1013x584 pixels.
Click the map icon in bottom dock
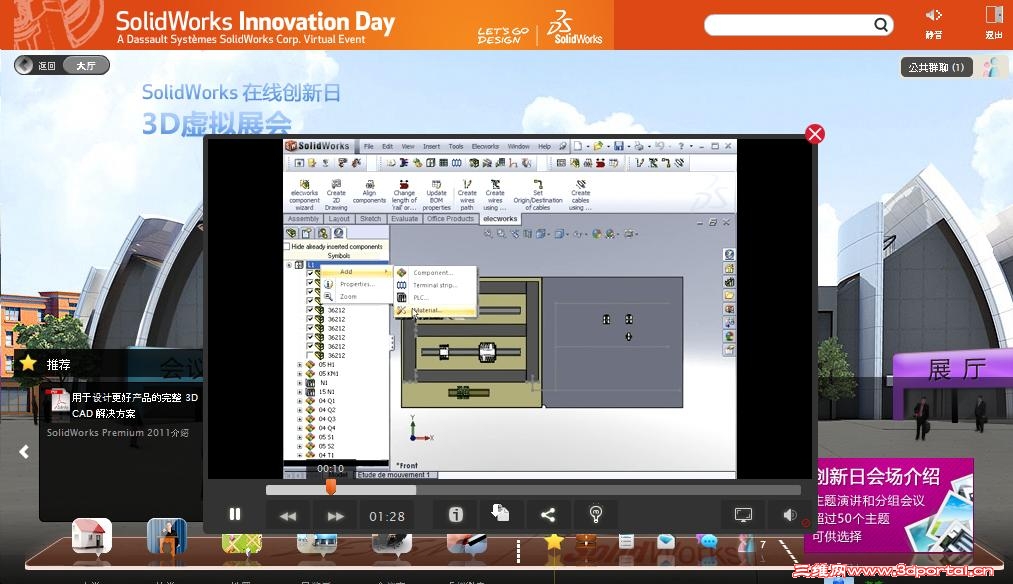(242, 543)
